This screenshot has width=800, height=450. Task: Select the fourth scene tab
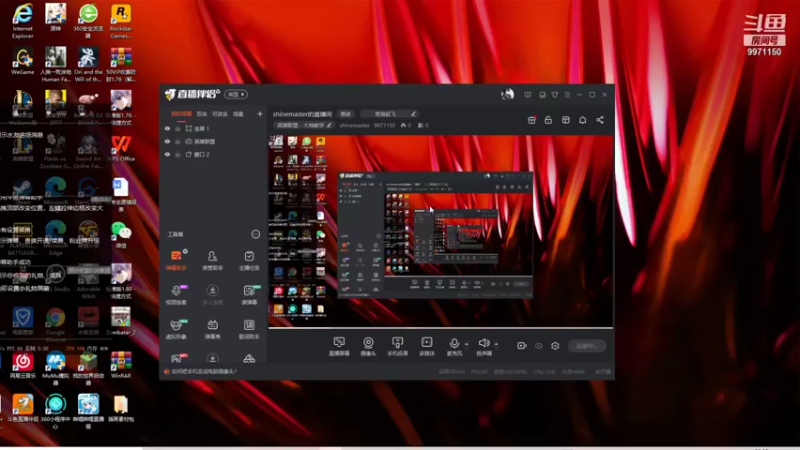click(238, 114)
